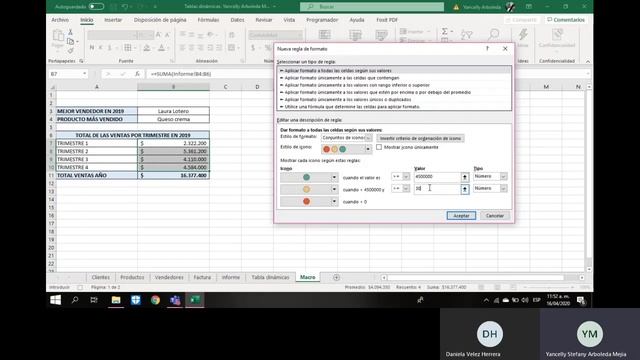The width and height of the screenshot is (640, 360).
Task: Switch to Disposición de página tab
Action: pos(160,20)
